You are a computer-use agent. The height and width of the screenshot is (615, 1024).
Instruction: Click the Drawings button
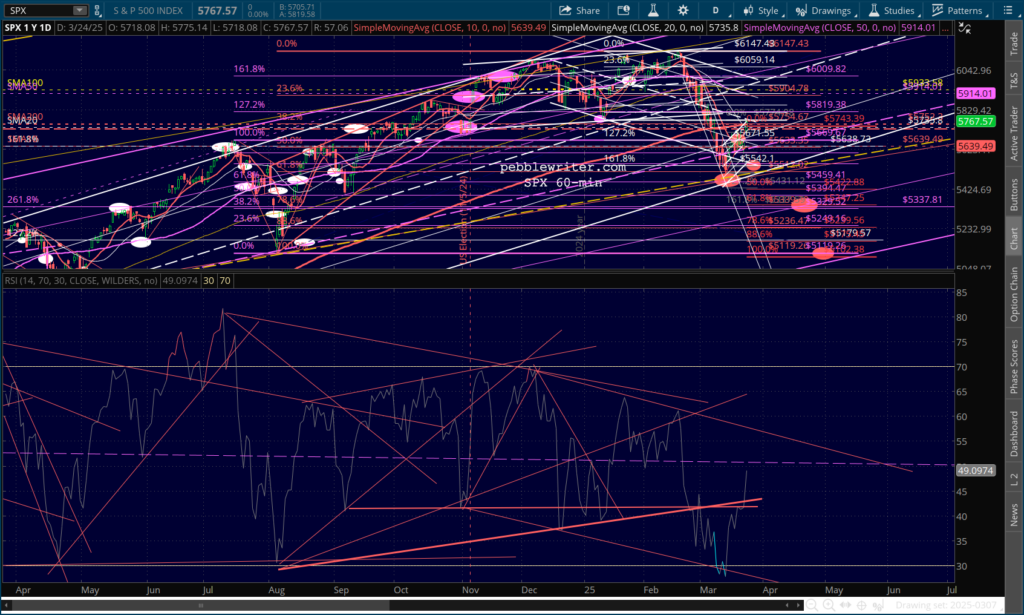pos(824,10)
